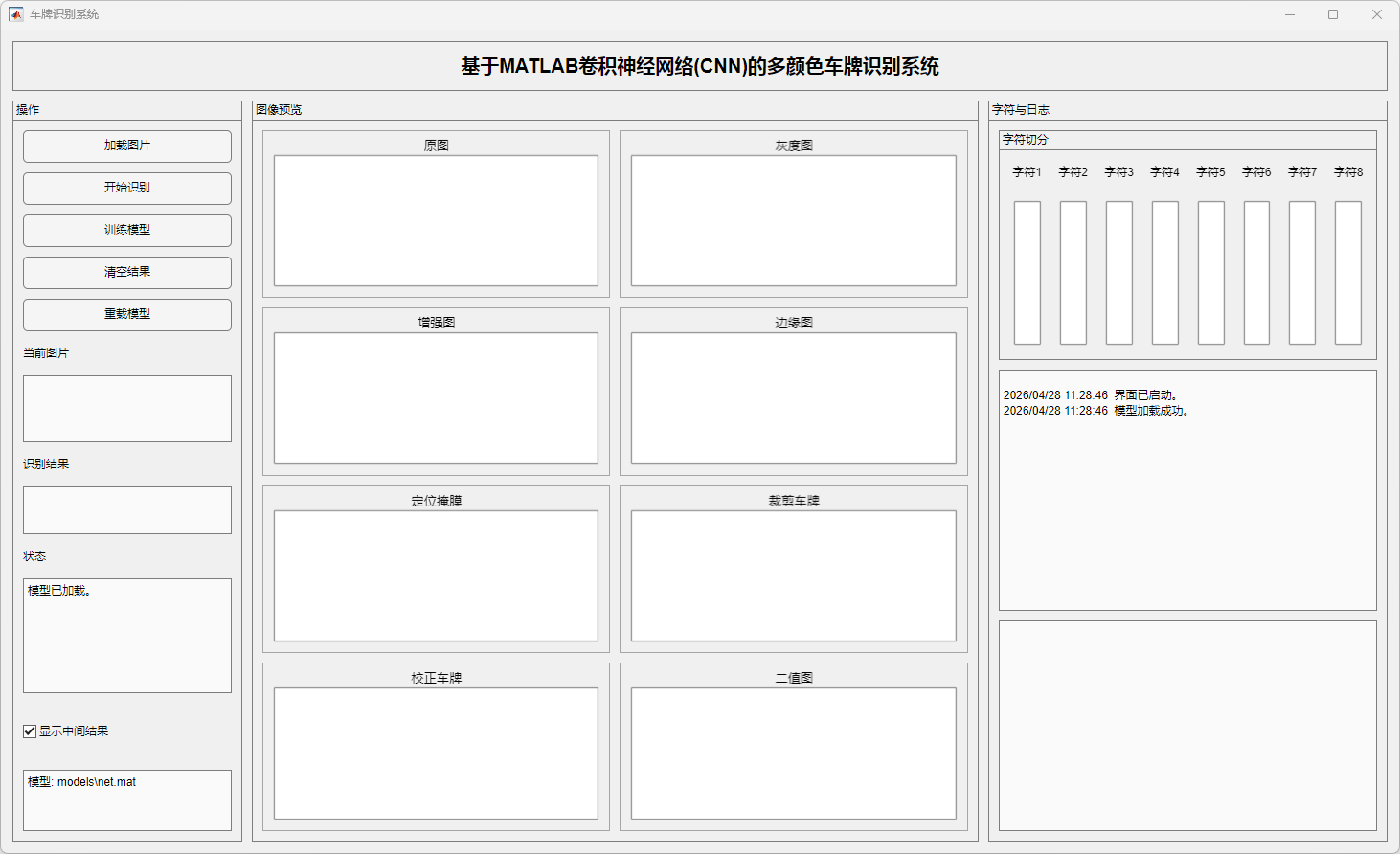Click the 加载图片 button
The width and height of the screenshot is (1400, 854).
click(127, 146)
